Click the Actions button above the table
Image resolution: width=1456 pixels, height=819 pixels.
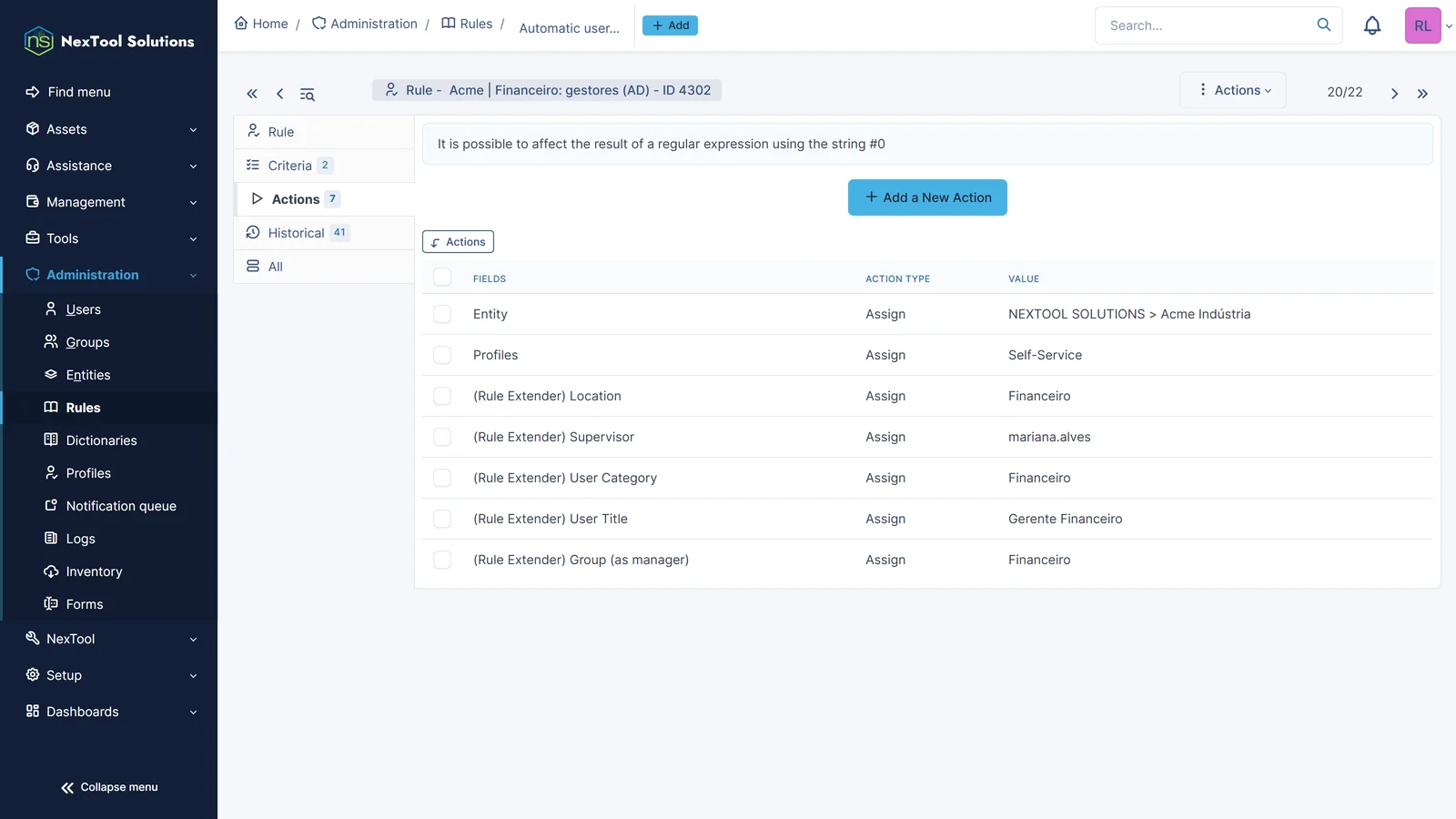458,242
